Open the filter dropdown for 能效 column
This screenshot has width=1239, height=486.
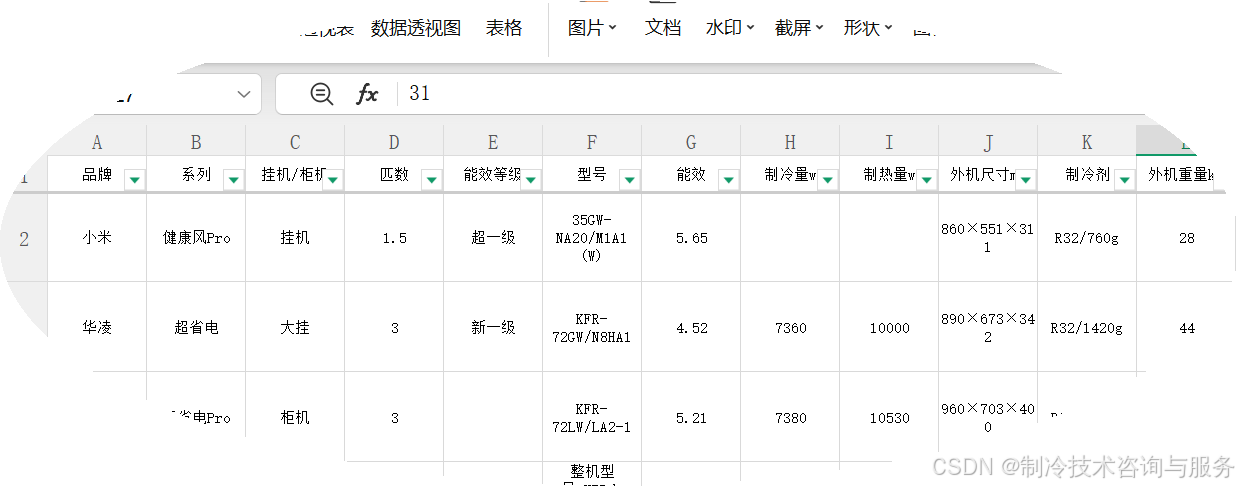(x=729, y=179)
